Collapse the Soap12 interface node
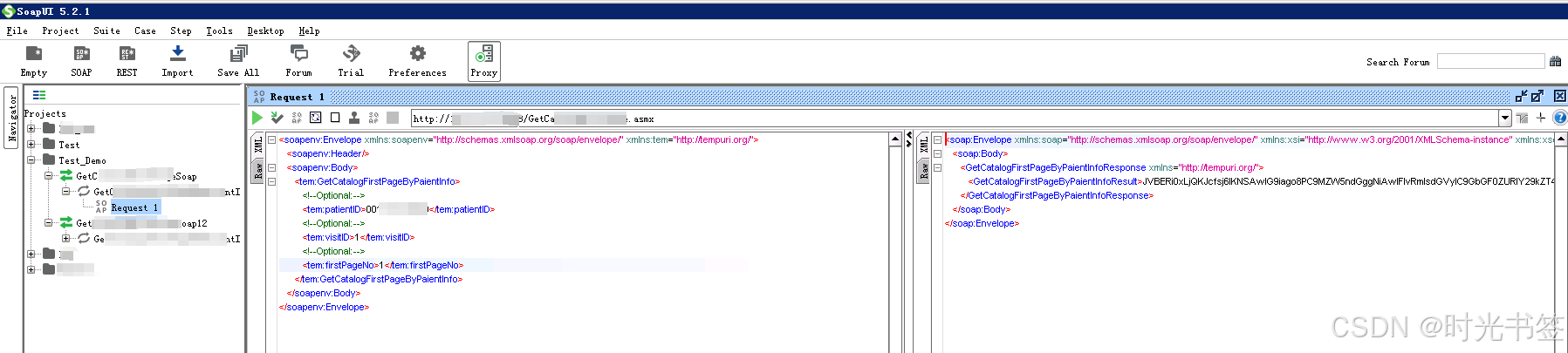1568x353 pixels. [49, 222]
